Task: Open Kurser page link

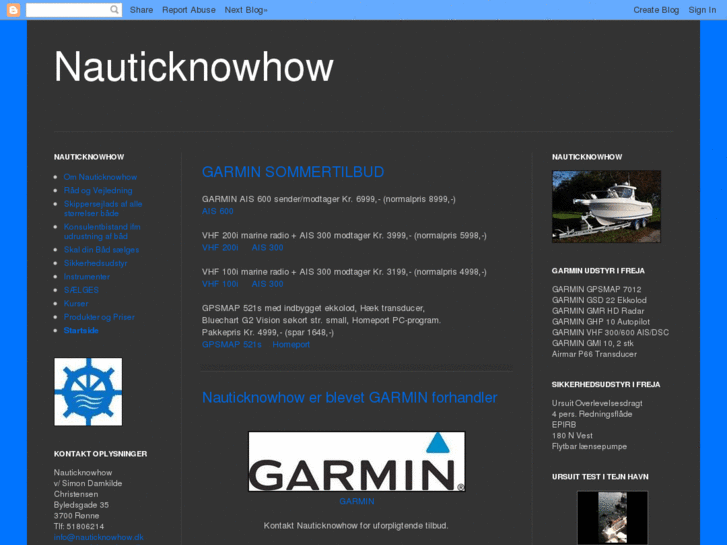Action: 76,303
